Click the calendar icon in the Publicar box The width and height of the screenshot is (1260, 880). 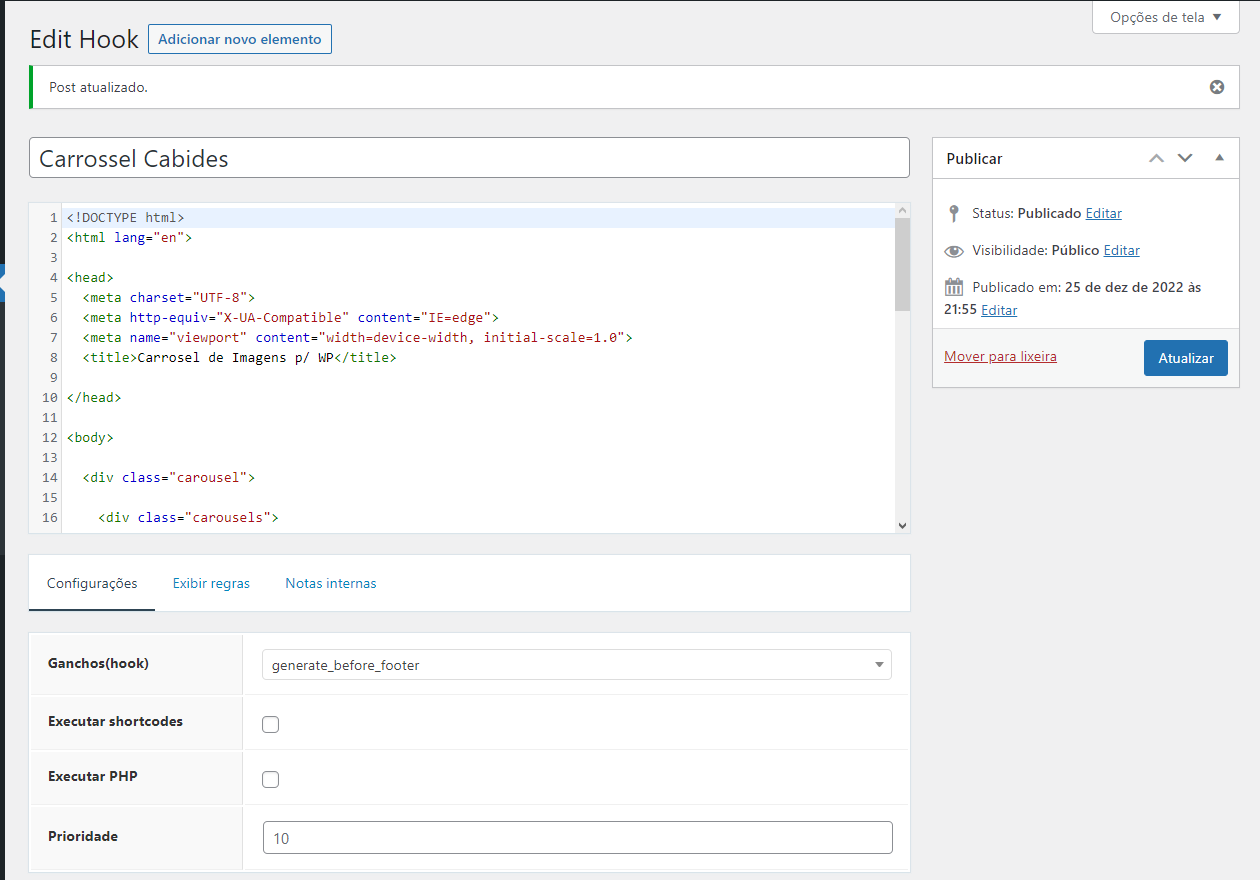(954, 287)
